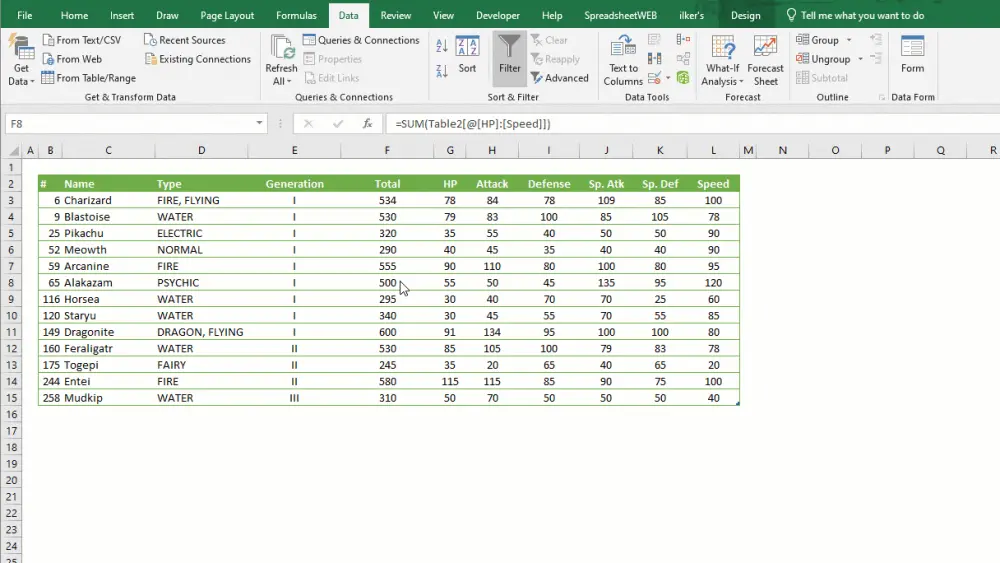Open Manage Data Model
1000x563 pixels.
click(x=683, y=78)
